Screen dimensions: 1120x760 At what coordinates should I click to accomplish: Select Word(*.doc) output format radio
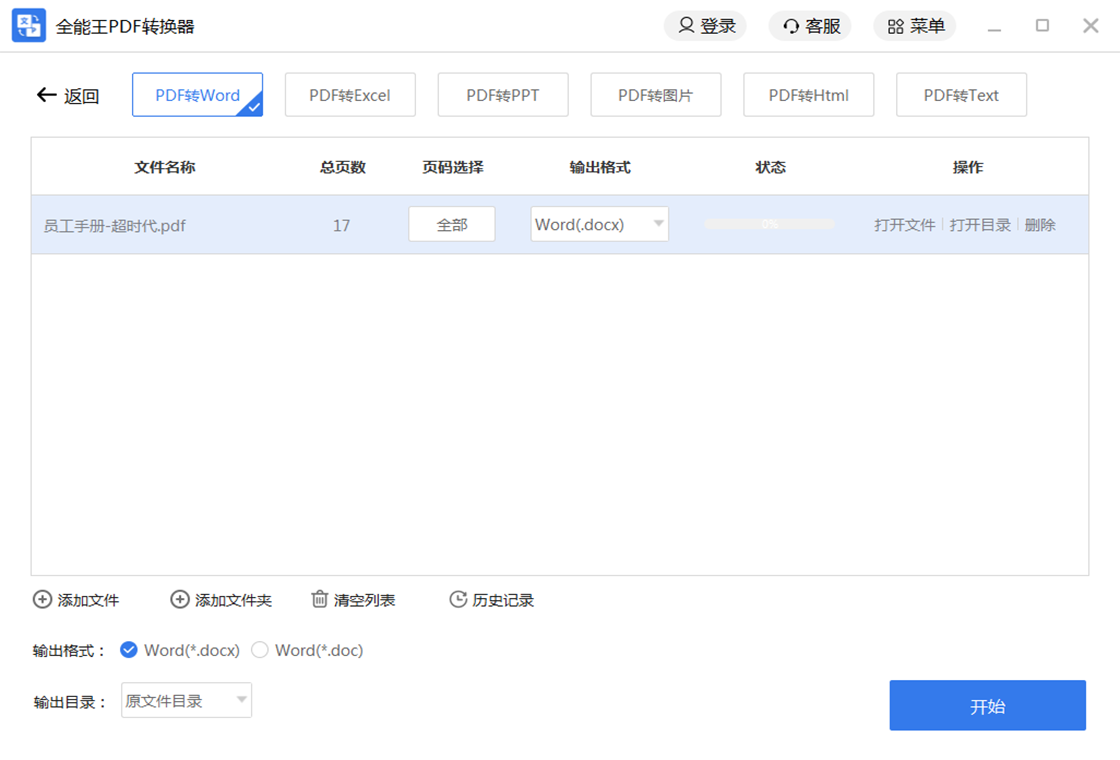click(260, 650)
